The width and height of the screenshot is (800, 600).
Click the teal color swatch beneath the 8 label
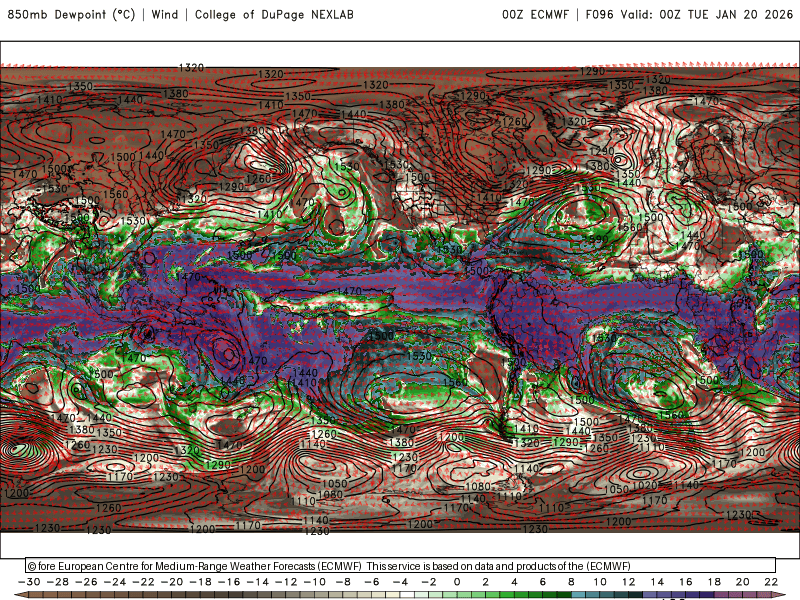pyautogui.click(x=579, y=595)
